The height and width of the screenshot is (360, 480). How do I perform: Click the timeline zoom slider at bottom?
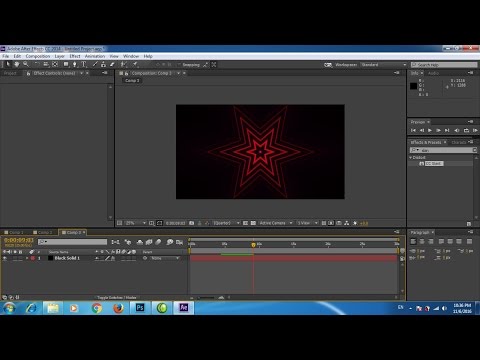click(x=206, y=297)
